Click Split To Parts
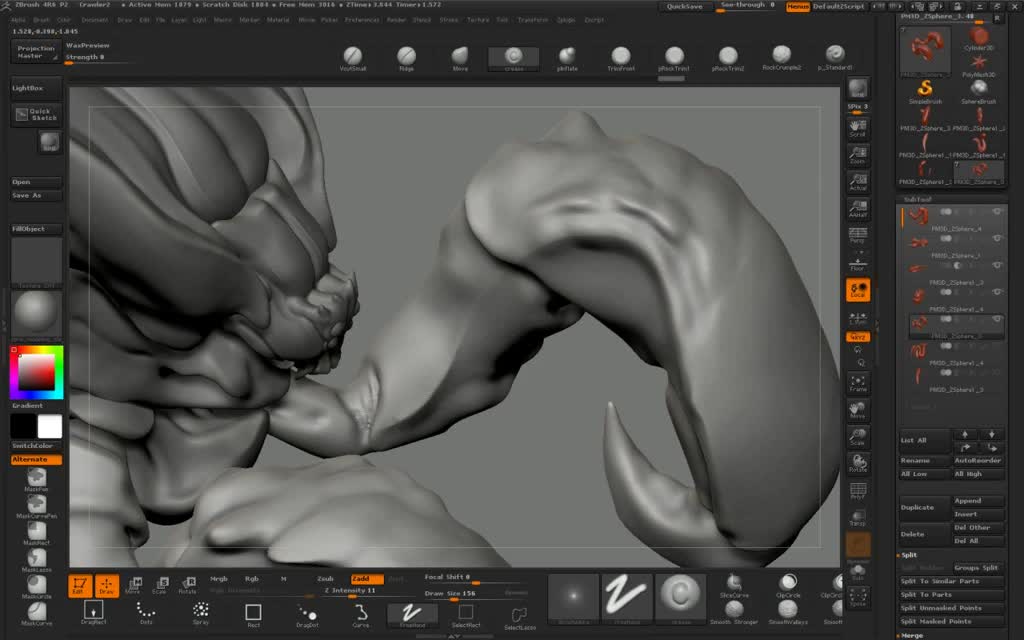1024x640 pixels. (x=951, y=595)
